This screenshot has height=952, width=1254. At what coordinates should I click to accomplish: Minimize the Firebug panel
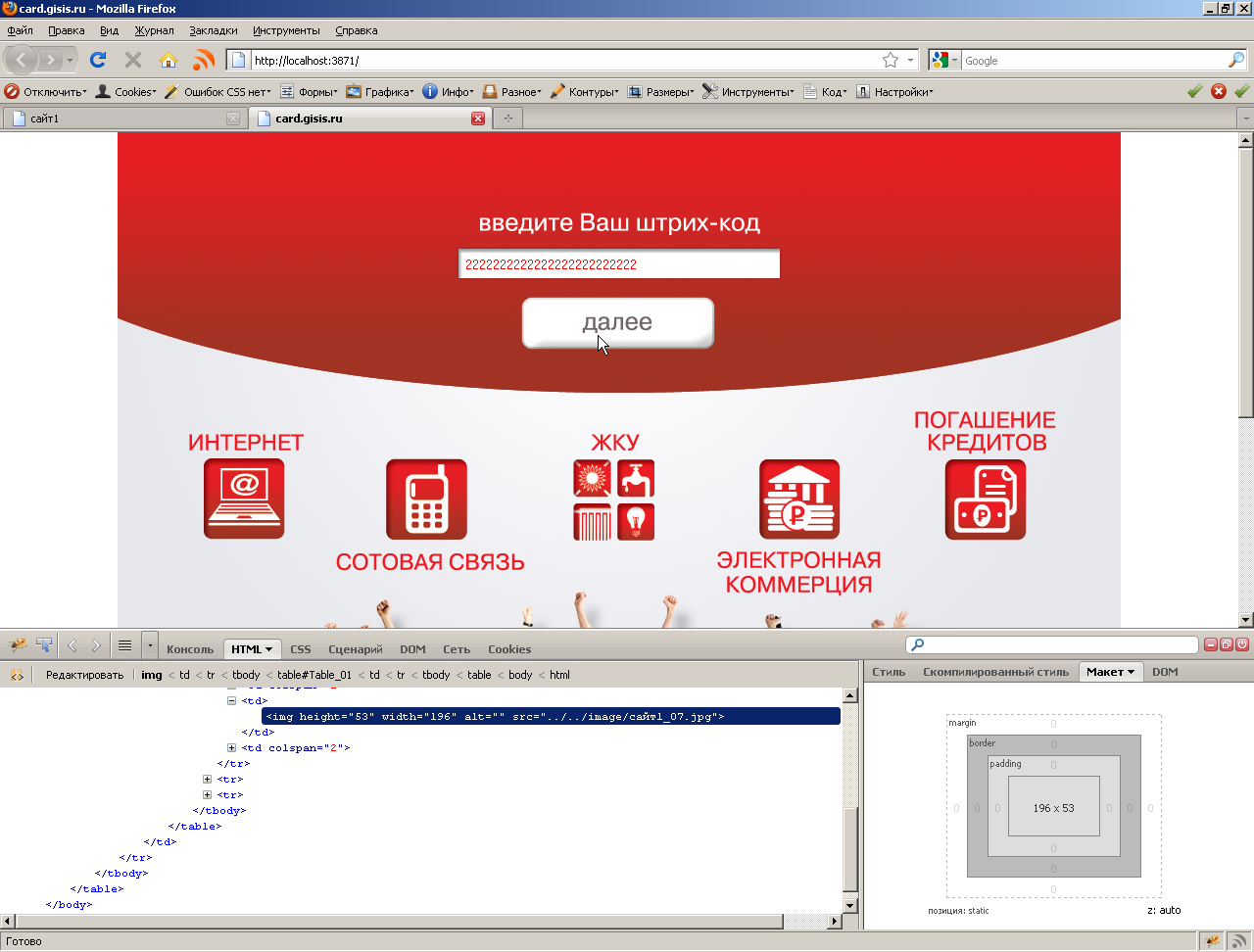click(1211, 644)
